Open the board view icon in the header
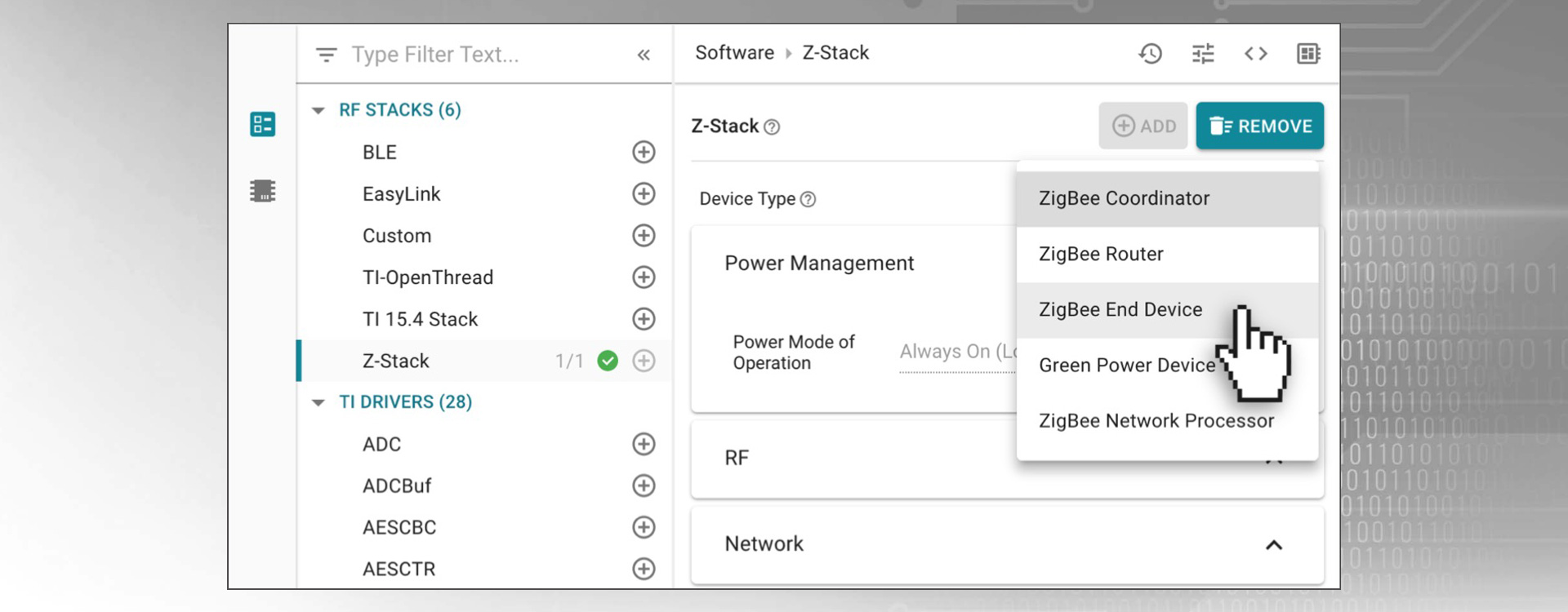Screen dimensions: 1568x612 (1307, 54)
